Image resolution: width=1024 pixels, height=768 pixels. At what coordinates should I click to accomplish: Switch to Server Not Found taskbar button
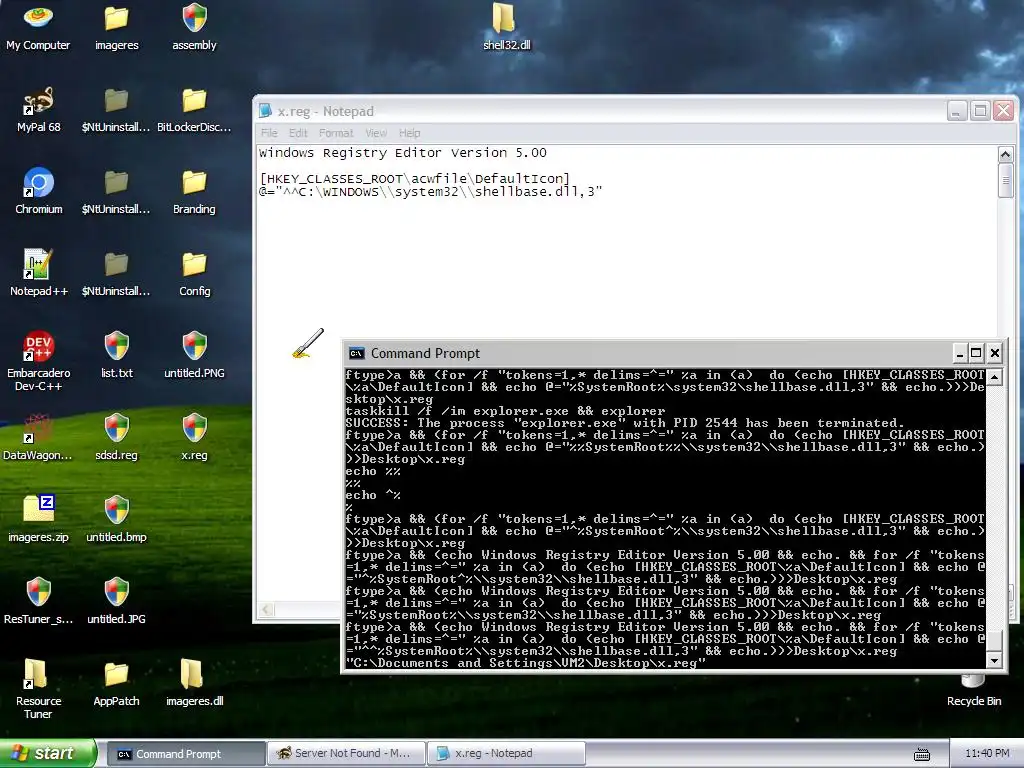click(346, 754)
